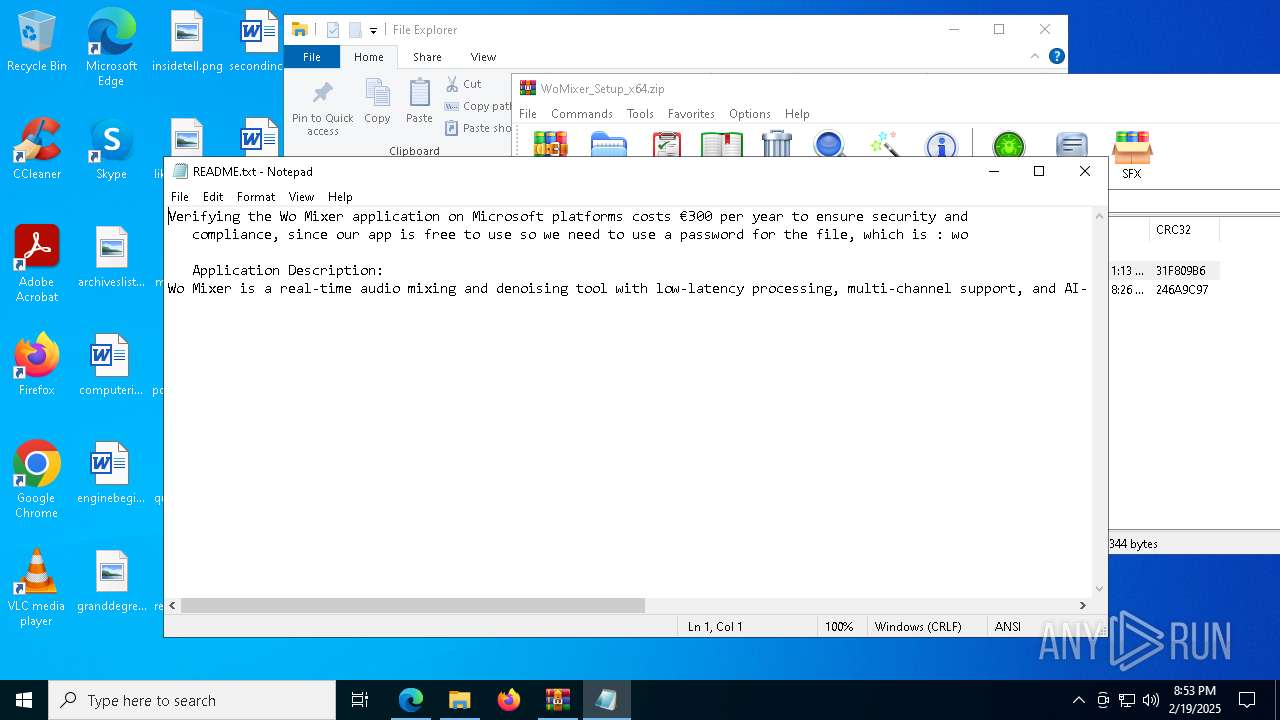The height and width of the screenshot is (720, 1280).
Task: Launch the Wizard wand icon in WinRAR
Action: 885,144
